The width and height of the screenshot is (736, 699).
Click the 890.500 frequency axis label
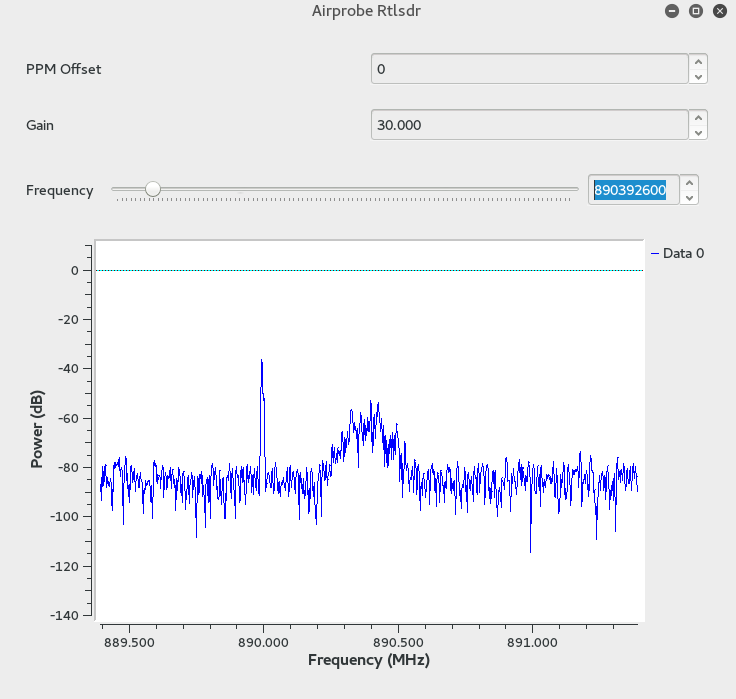click(x=398, y=643)
